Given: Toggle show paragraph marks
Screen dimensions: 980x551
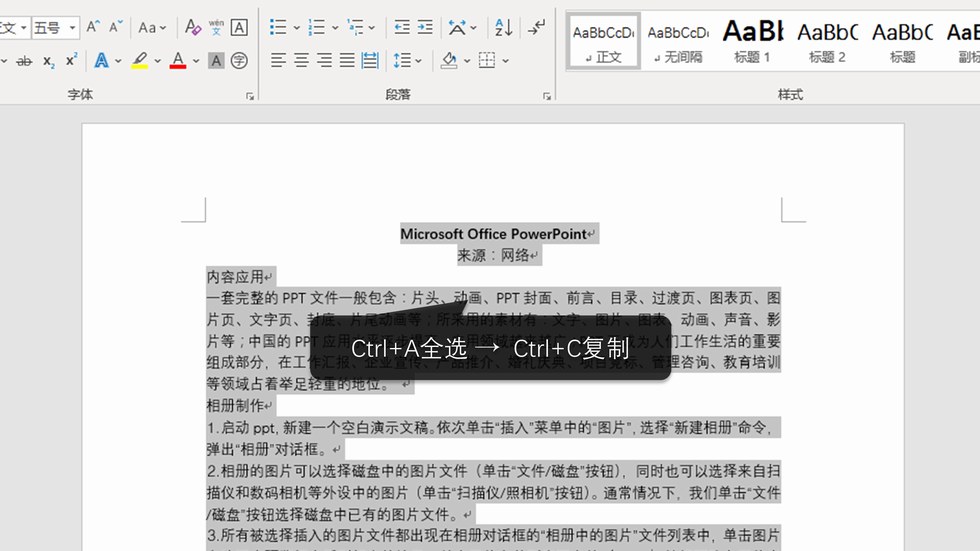Looking at the screenshot, I should click(x=537, y=28).
